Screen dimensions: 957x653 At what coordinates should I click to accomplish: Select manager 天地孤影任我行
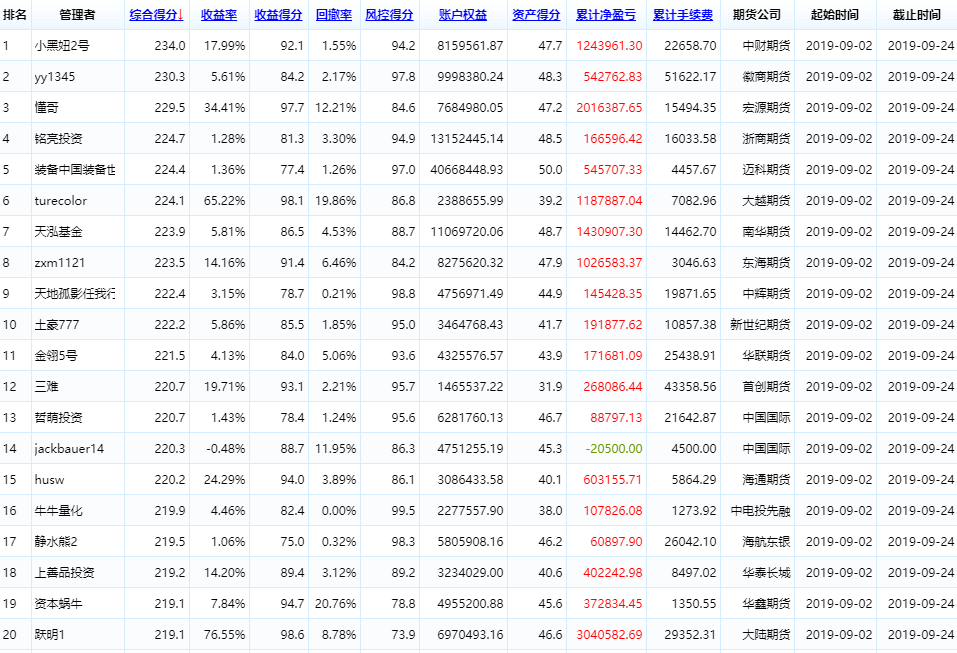click(x=75, y=294)
